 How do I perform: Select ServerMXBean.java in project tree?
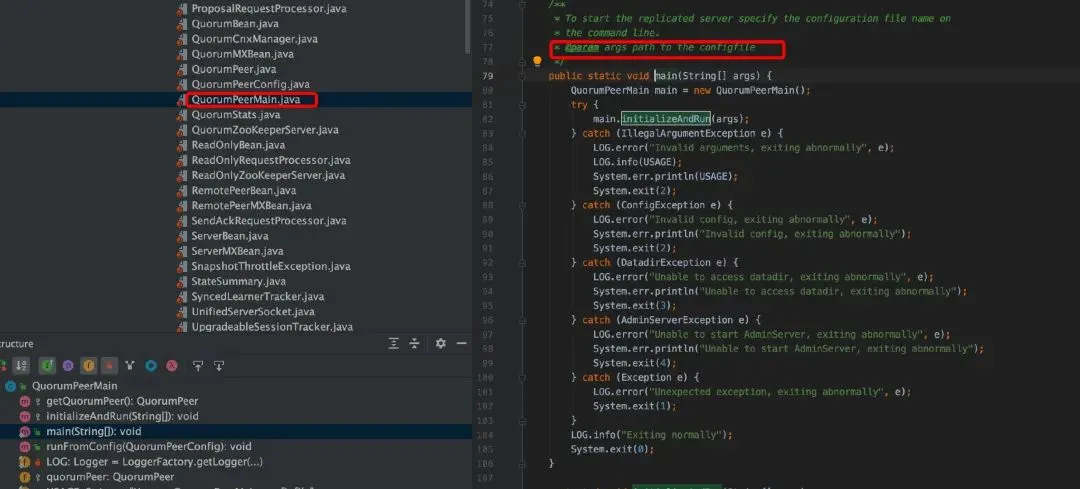coord(237,251)
